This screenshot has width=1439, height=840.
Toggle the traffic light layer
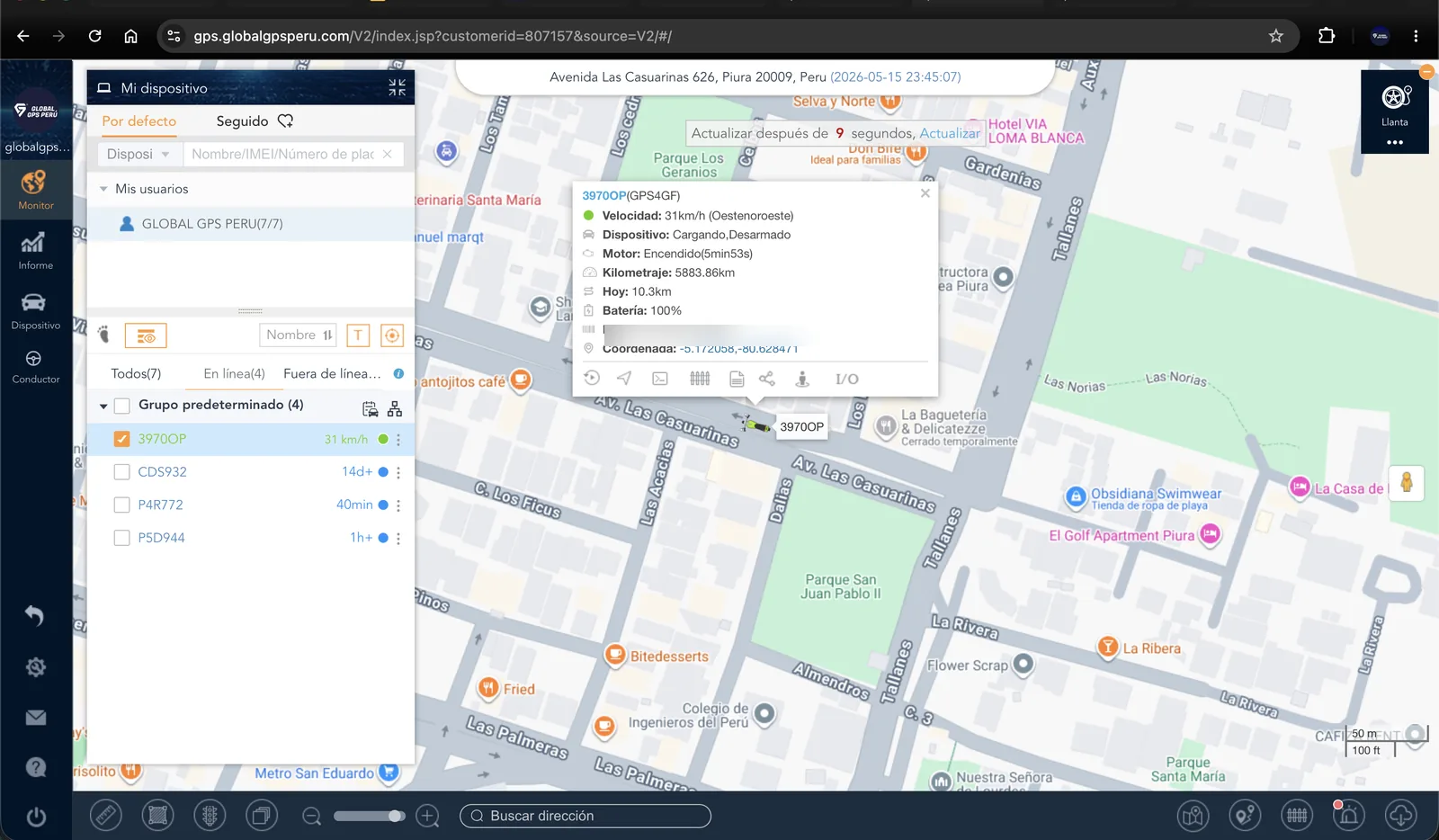point(210,816)
